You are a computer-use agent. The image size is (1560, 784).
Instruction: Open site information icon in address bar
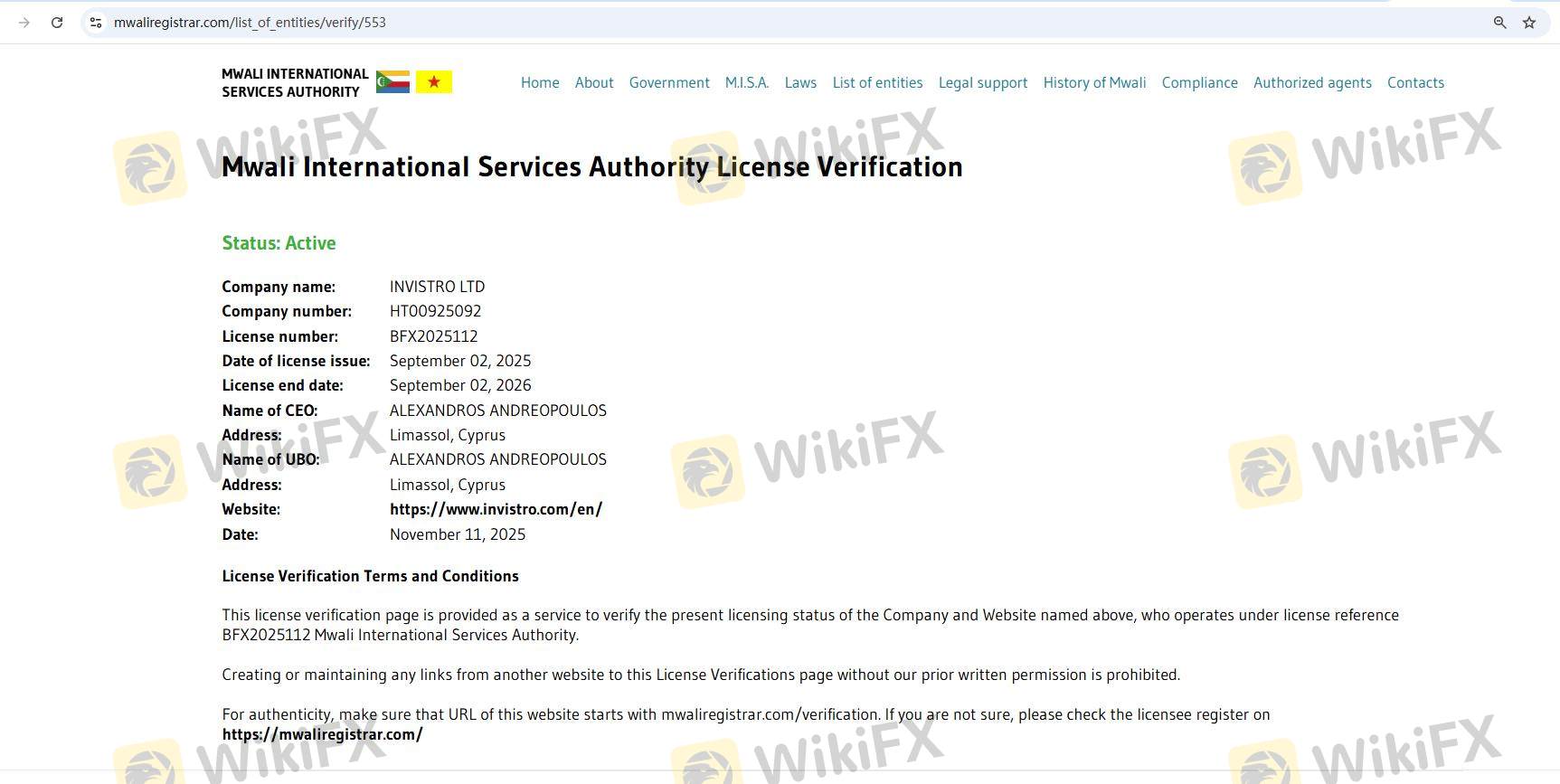(96, 23)
